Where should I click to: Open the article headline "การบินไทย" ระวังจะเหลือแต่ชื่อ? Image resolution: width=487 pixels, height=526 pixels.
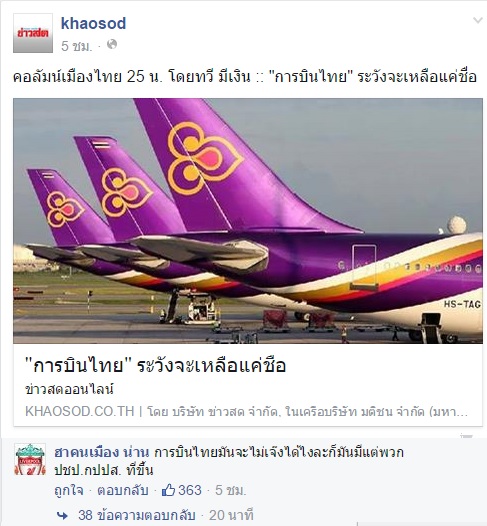click(x=156, y=365)
